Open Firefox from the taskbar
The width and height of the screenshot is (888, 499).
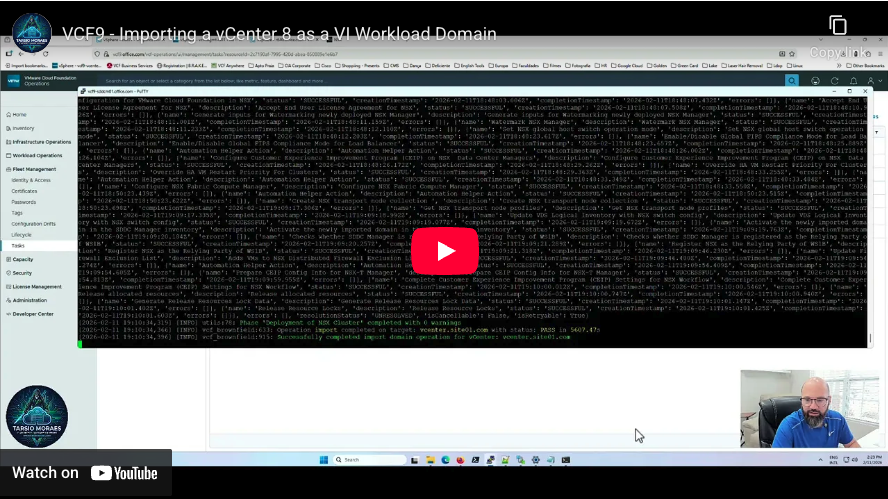tap(460, 460)
